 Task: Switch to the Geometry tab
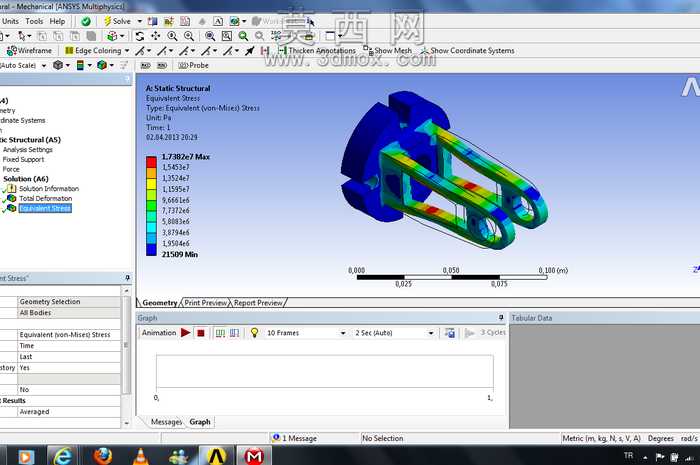tap(160, 303)
